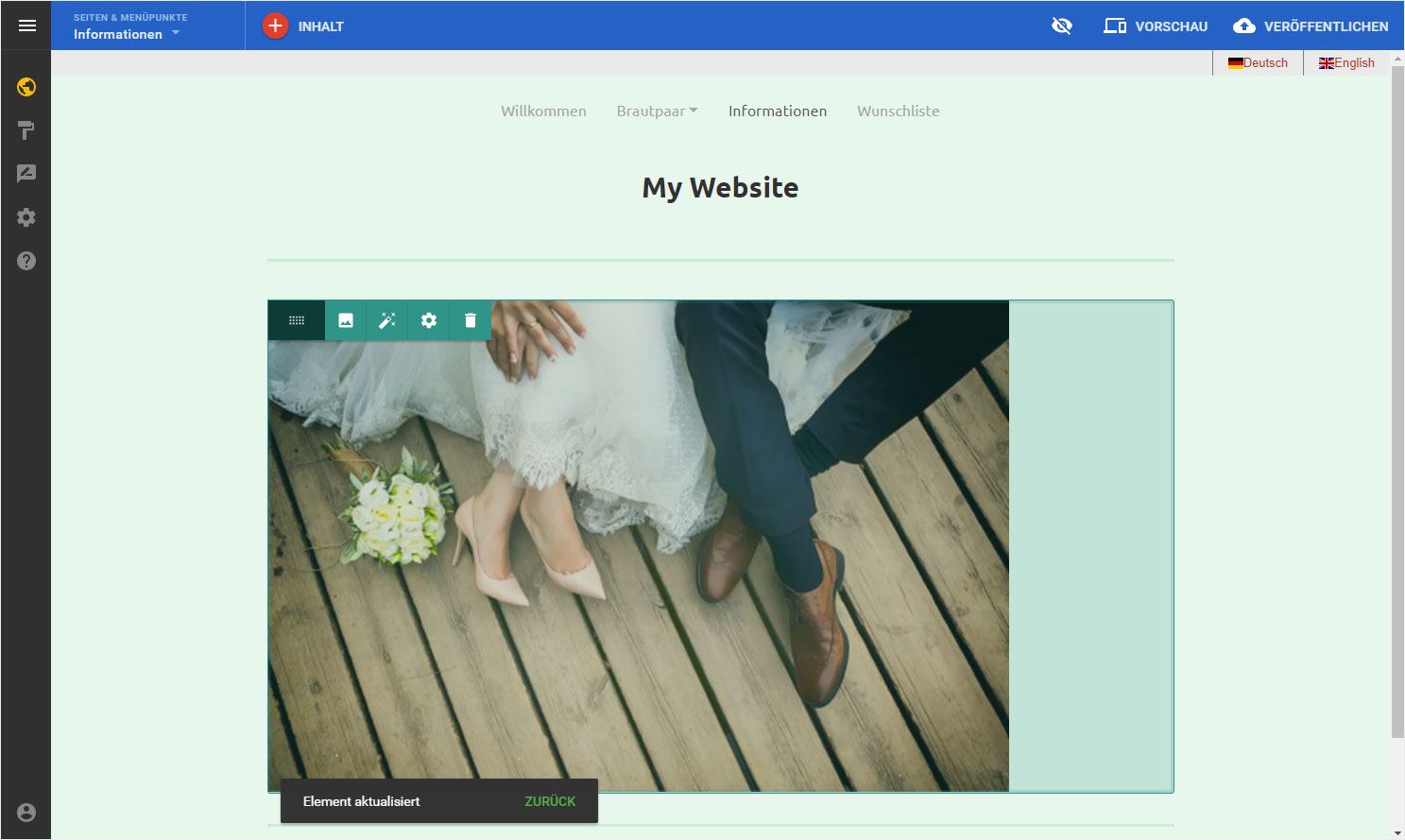The width and height of the screenshot is (1405, 840).
Task: Click the Vorschau device preview icon
Action: tap(1115, 26)
